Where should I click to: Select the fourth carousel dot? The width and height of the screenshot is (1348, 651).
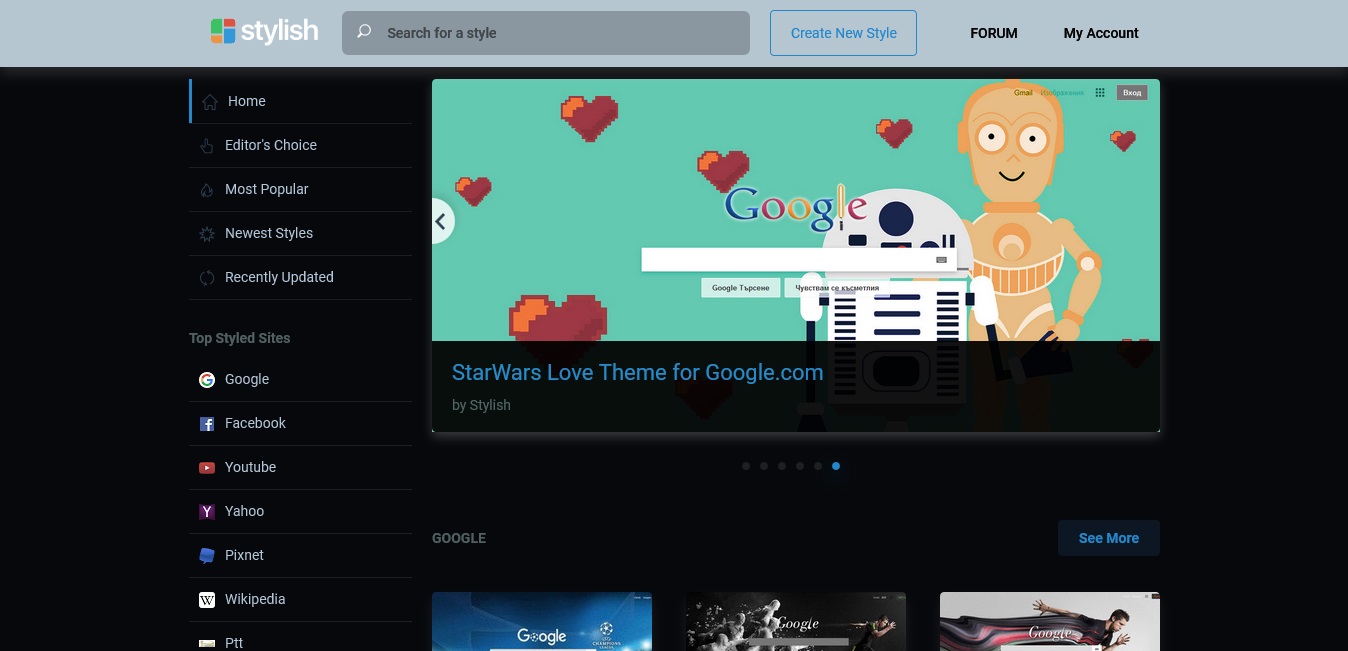(x=800, y=466)
